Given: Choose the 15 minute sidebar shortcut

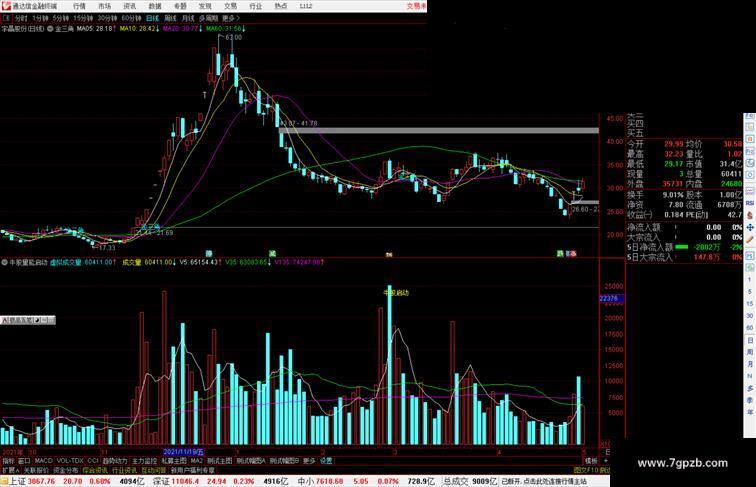Looking at the screenshot, I should pyautogui.click(x=750, y=304).
